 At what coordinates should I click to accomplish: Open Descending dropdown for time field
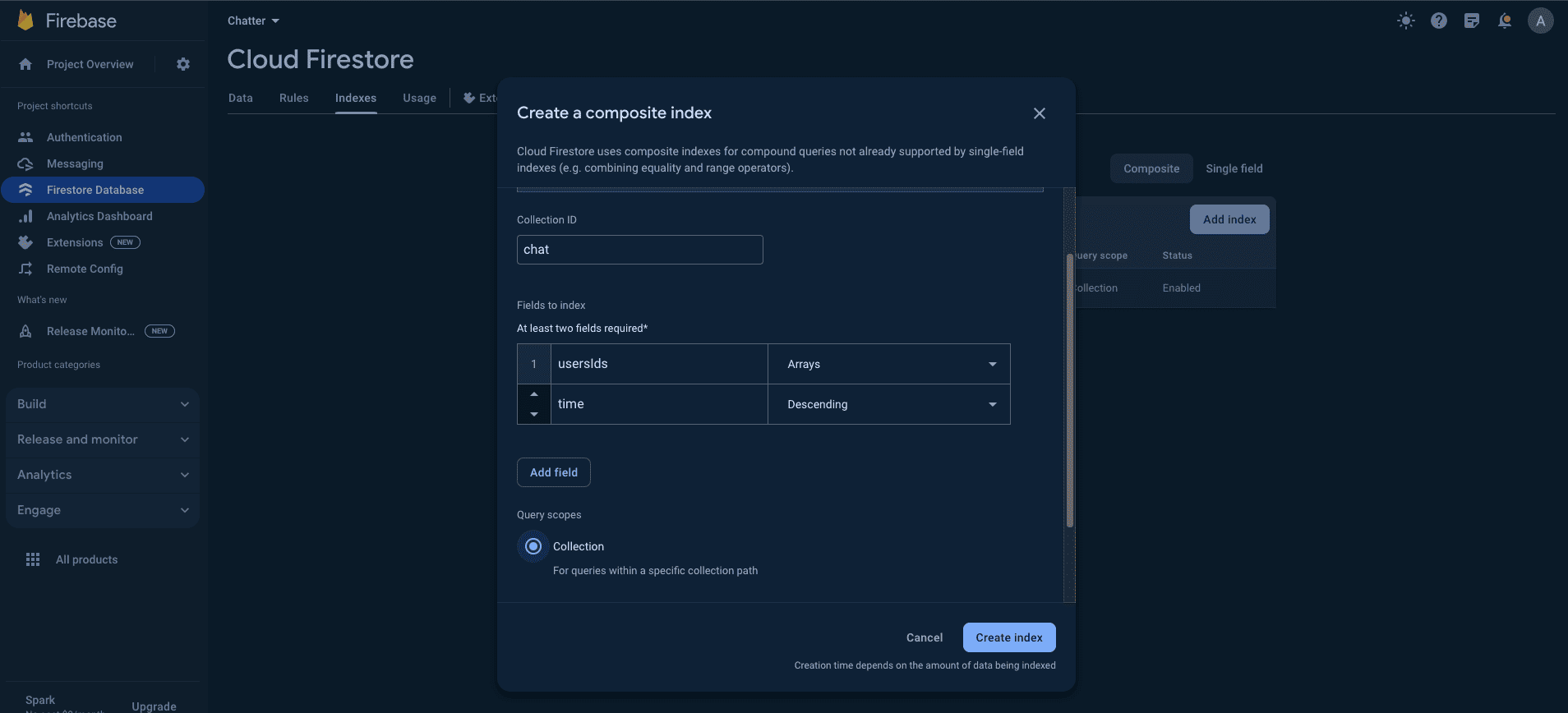click(888, 404)
